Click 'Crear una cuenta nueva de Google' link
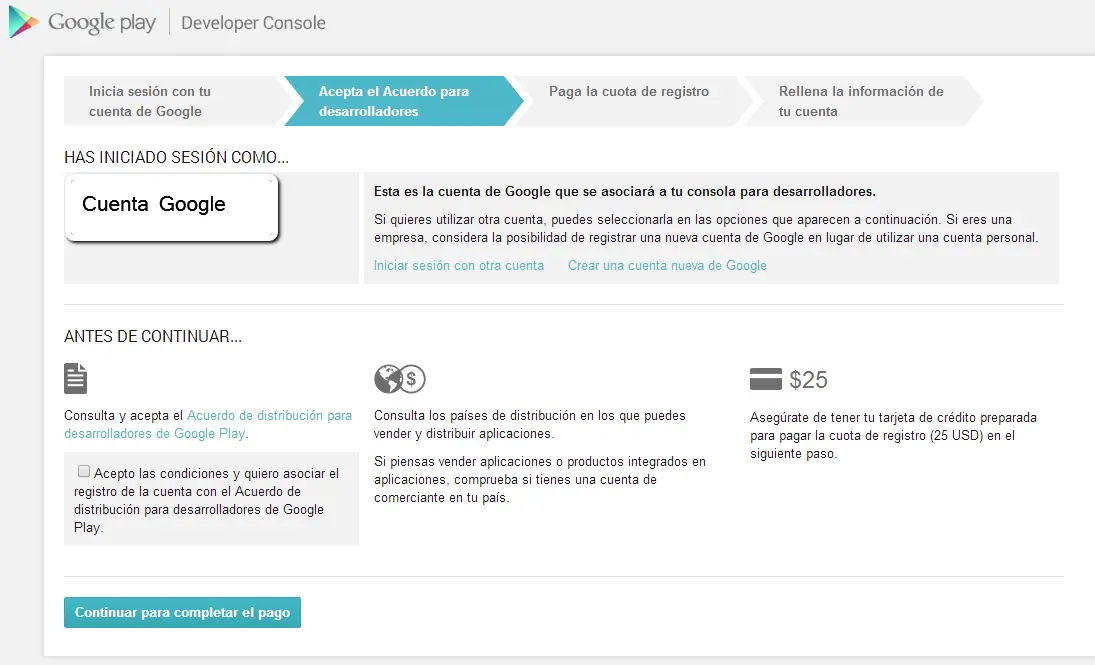 point(667,265)
